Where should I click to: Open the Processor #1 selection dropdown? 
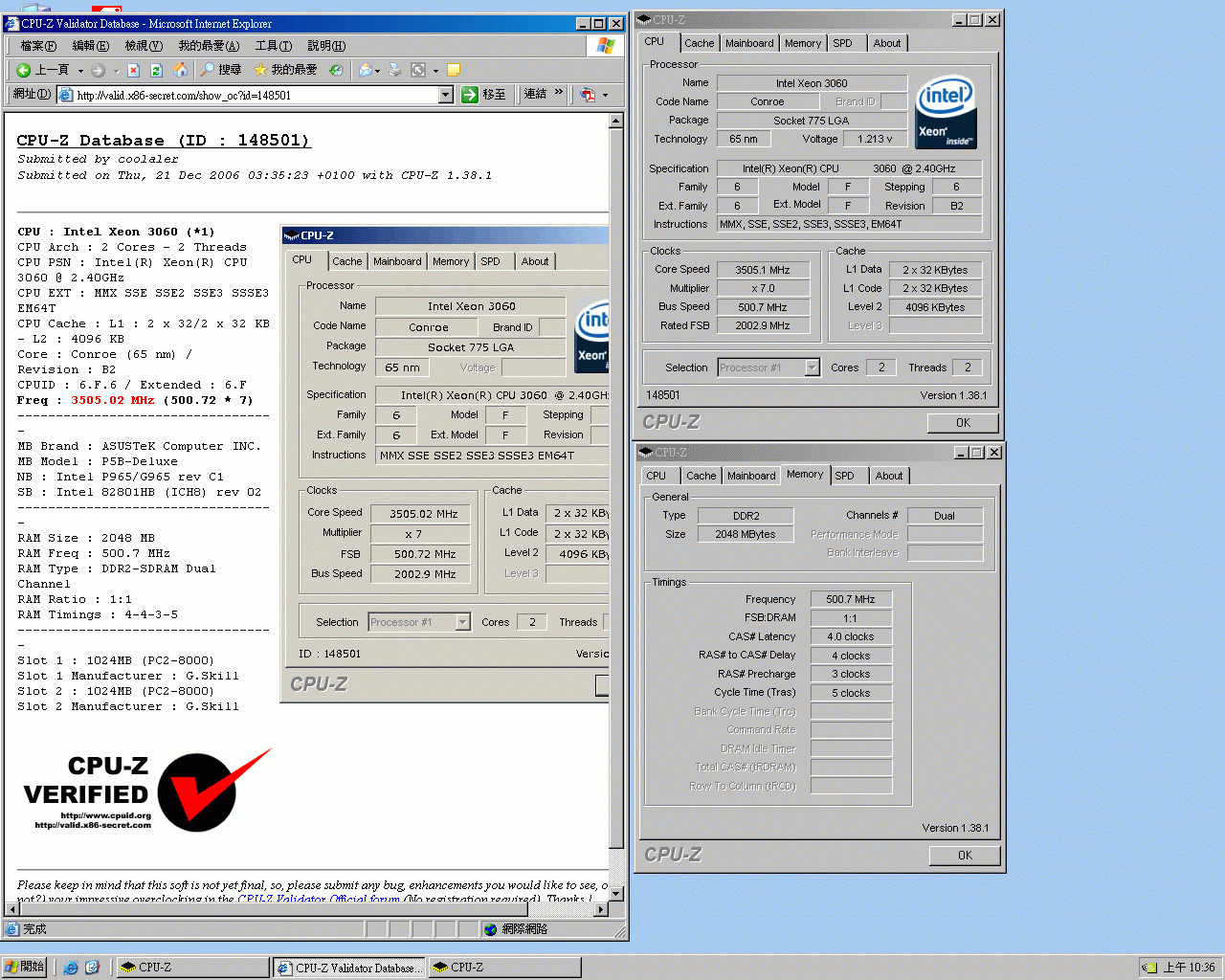[x=812, y=367]
